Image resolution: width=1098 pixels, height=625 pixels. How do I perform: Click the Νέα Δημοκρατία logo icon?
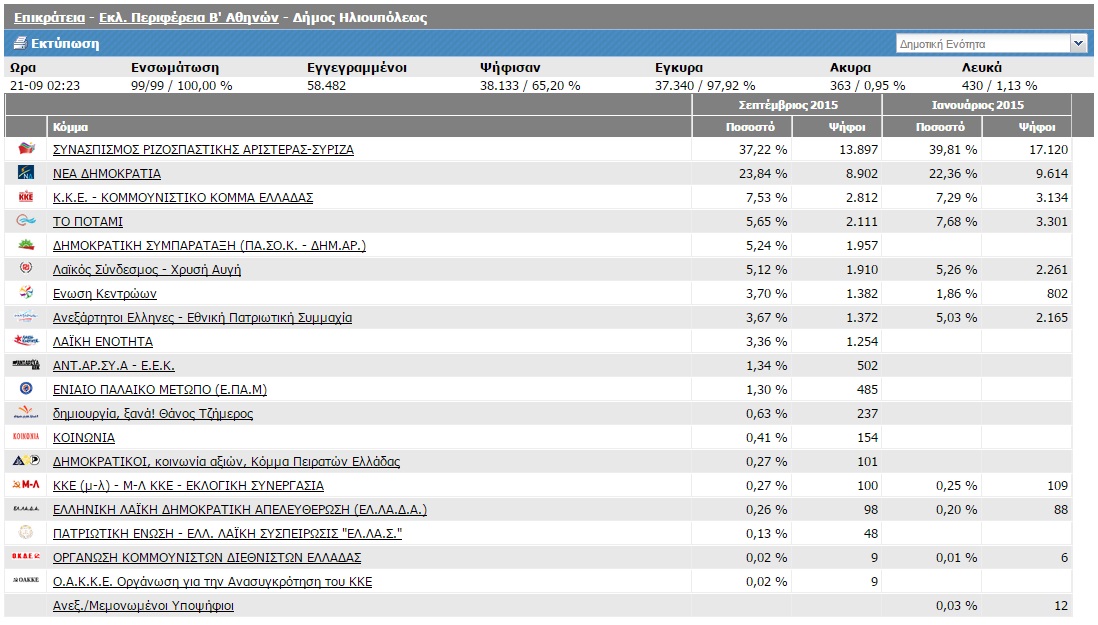[x=26, y=173]
